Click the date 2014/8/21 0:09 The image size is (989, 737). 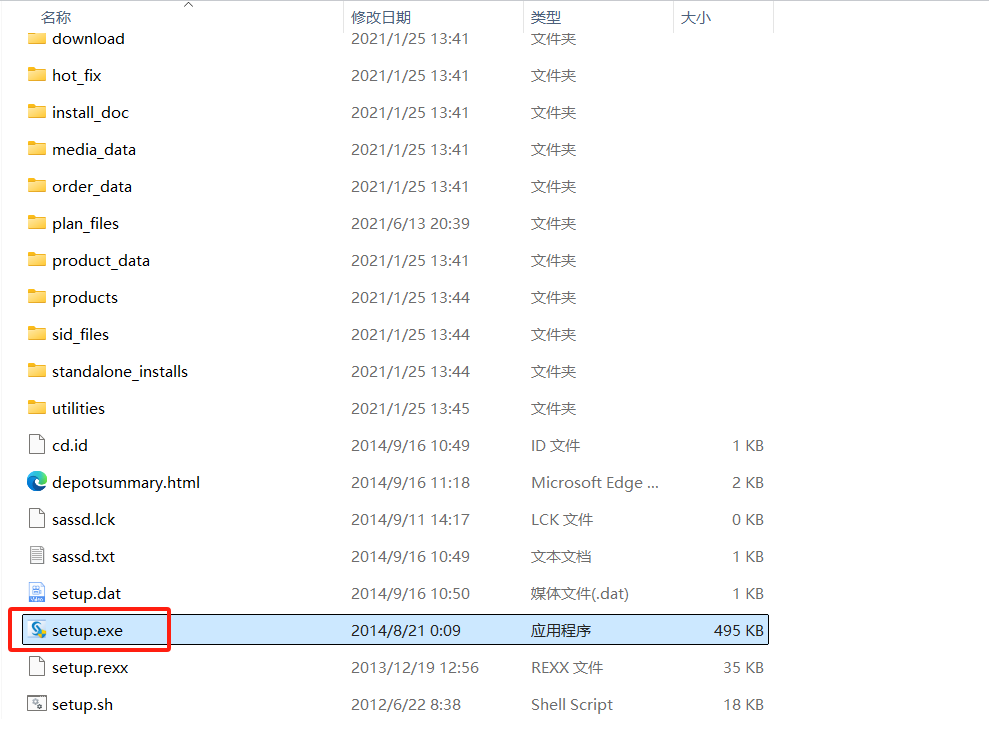click(406, 630)
